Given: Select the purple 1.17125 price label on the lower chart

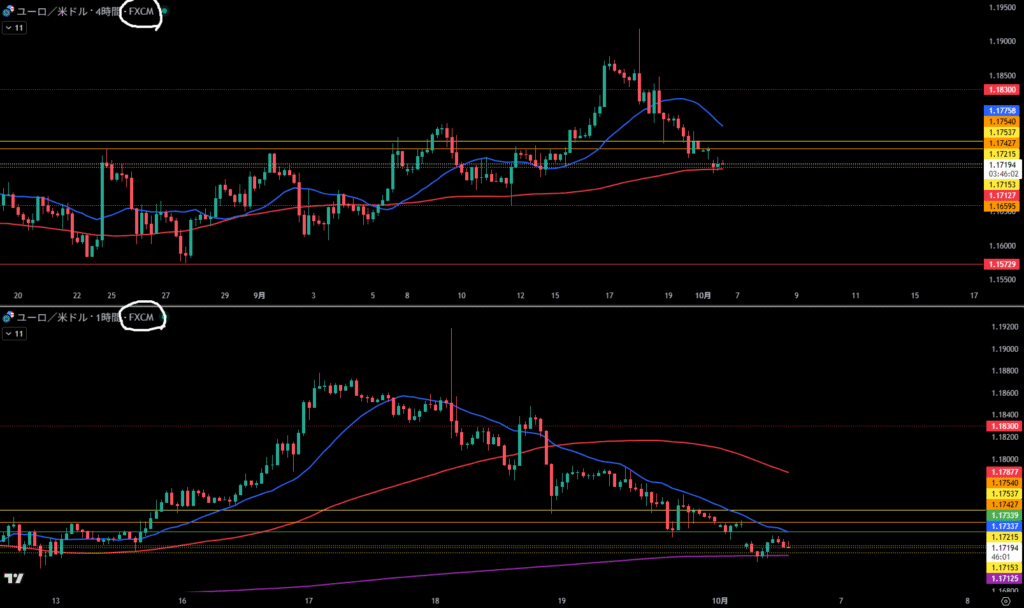Looking at the screenshot, I should (1002, 579).
